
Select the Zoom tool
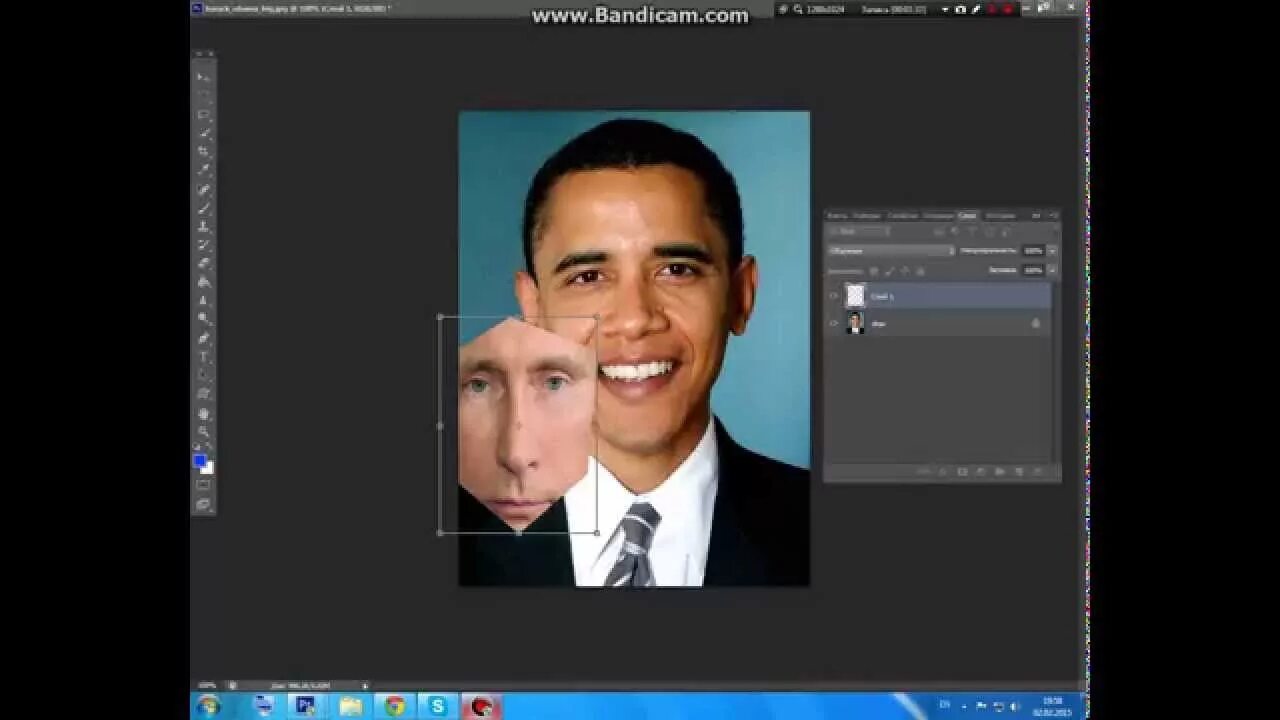(x=203, y=431)
